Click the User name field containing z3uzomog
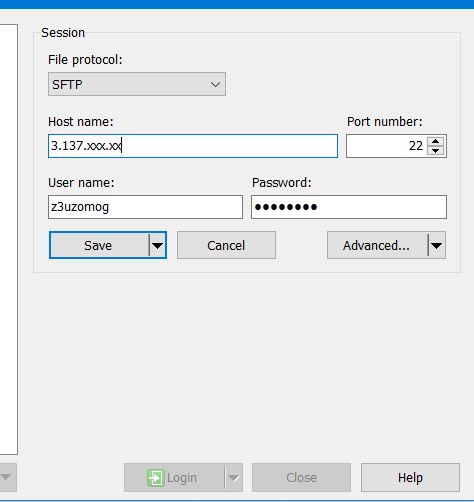474x502 pixels. [x=145, y=207]
